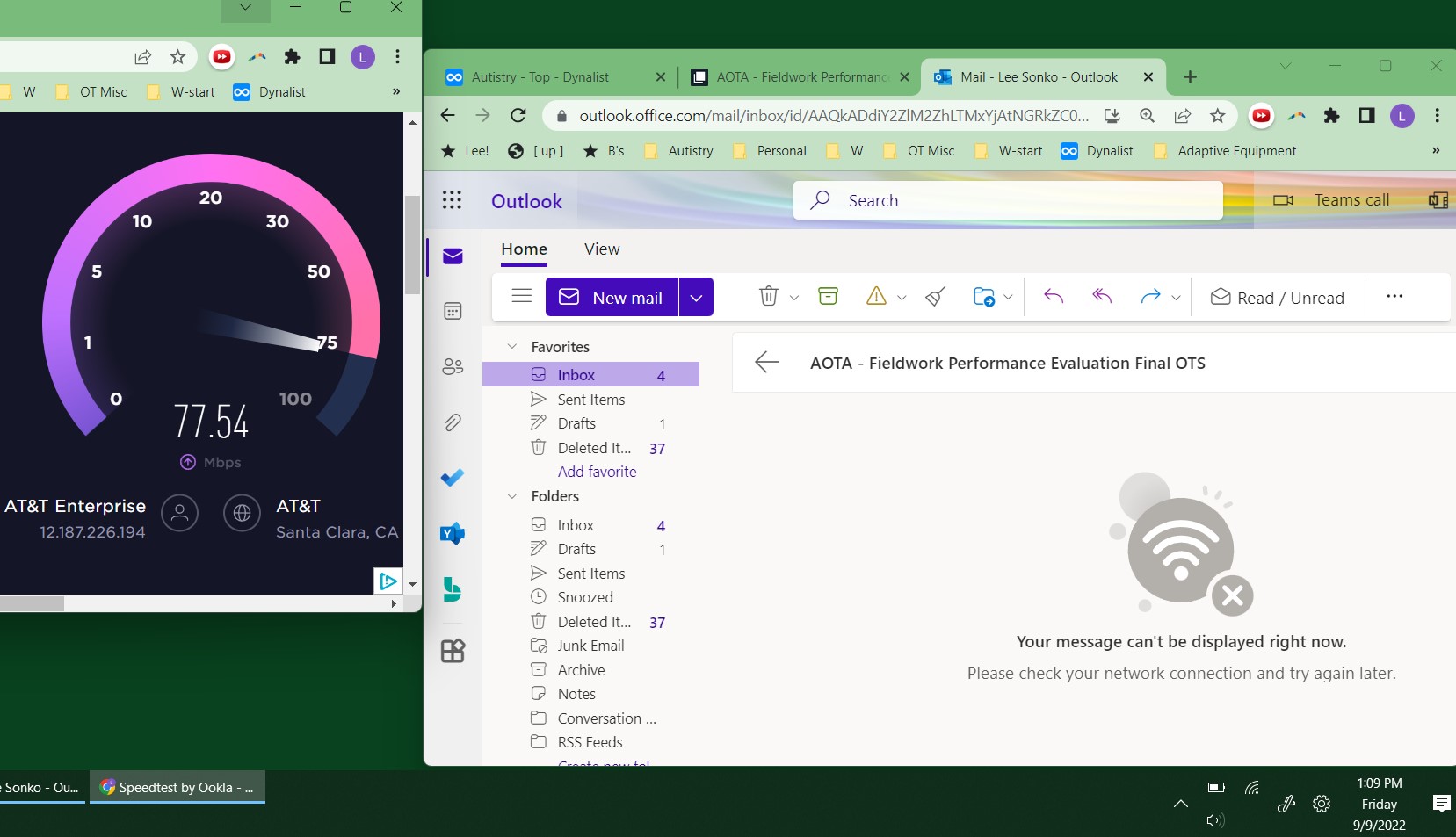The image size is (1456, 837).
Task: Show more bookmarks in Outlook window
Action: [x=1436, y=150]
